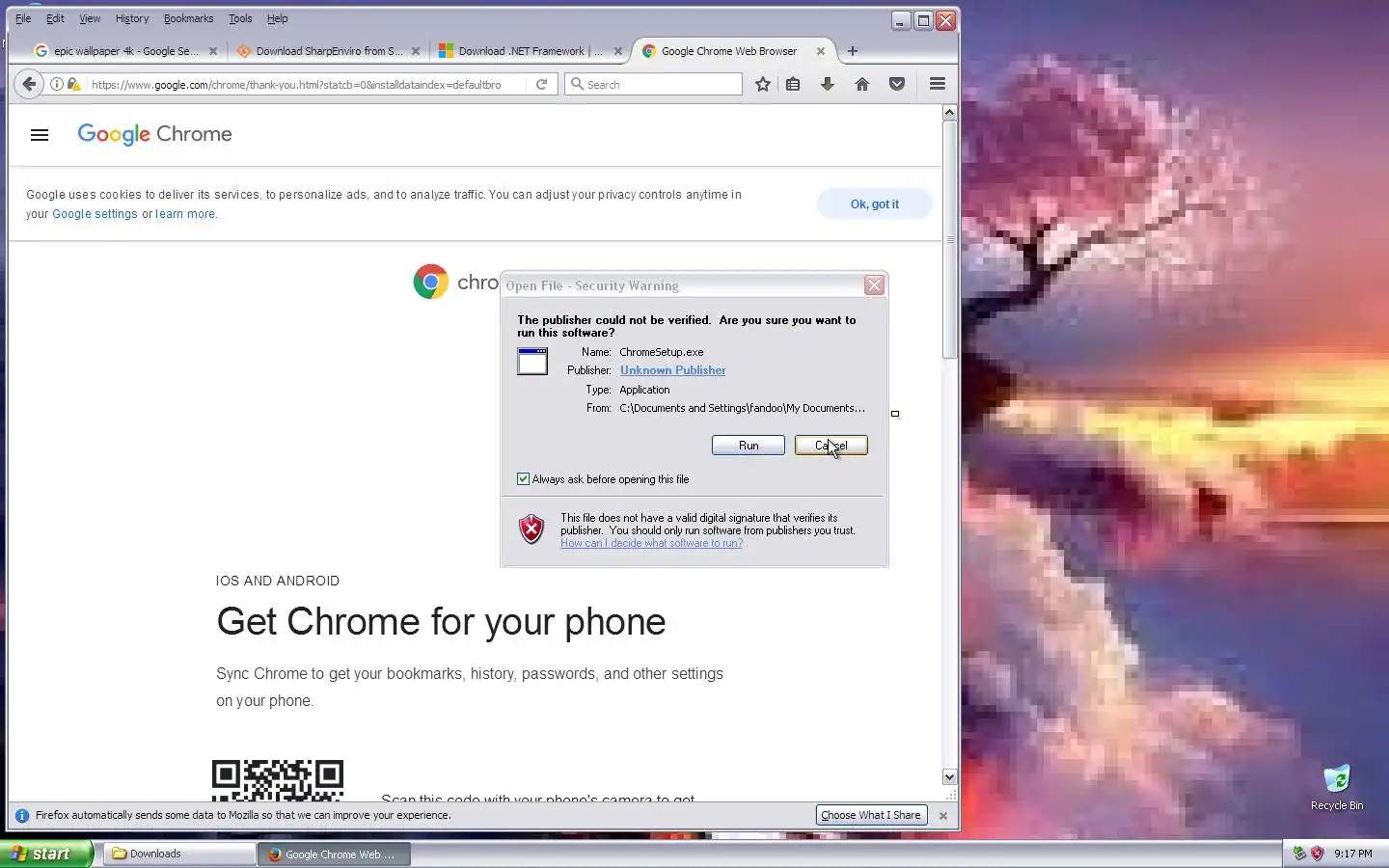Switch to Downloads taskbar button
This screenshot has height=868, width=1389.
coord(178,854)
